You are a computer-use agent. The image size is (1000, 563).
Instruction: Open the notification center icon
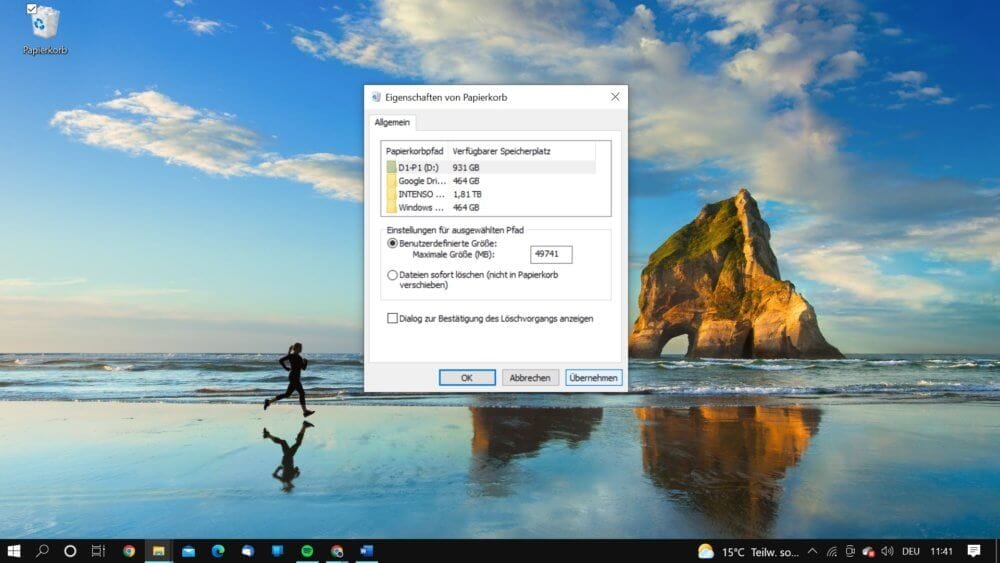coord(974,551)
